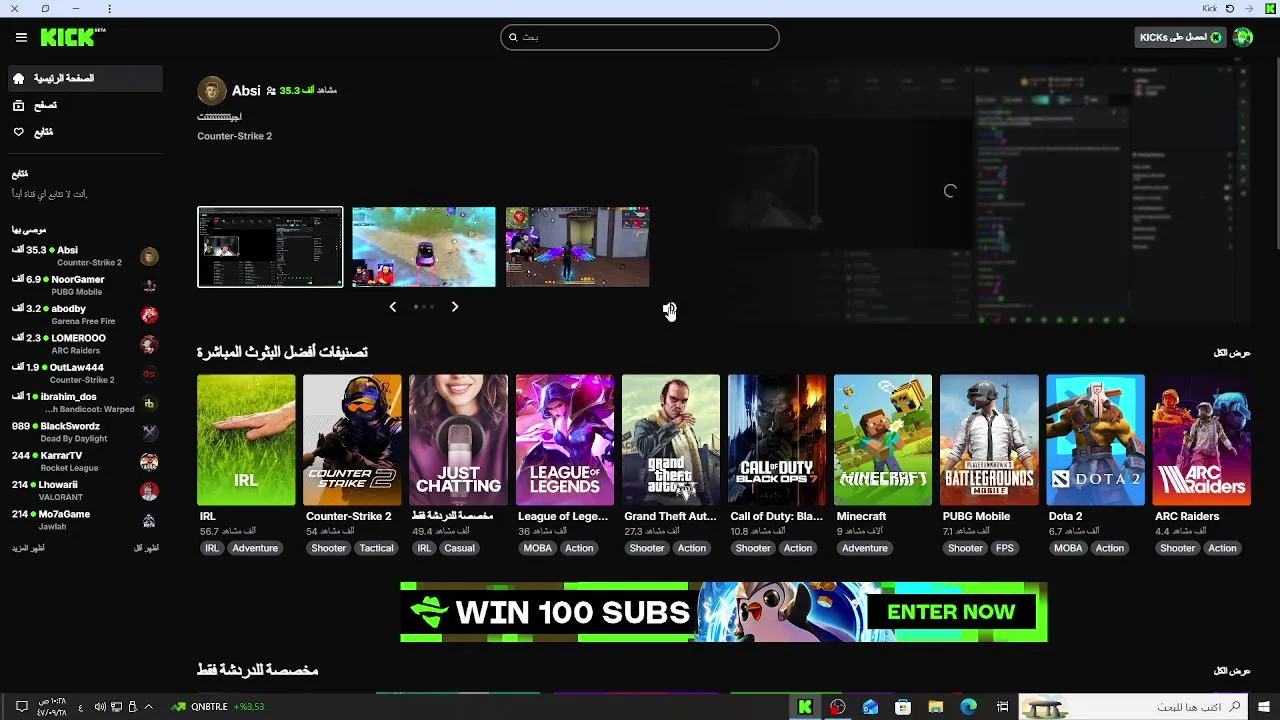Viewport: 1280px width, 720px height.
Task: Click View all for the Just Chatting section
Action: [1232, 671]
